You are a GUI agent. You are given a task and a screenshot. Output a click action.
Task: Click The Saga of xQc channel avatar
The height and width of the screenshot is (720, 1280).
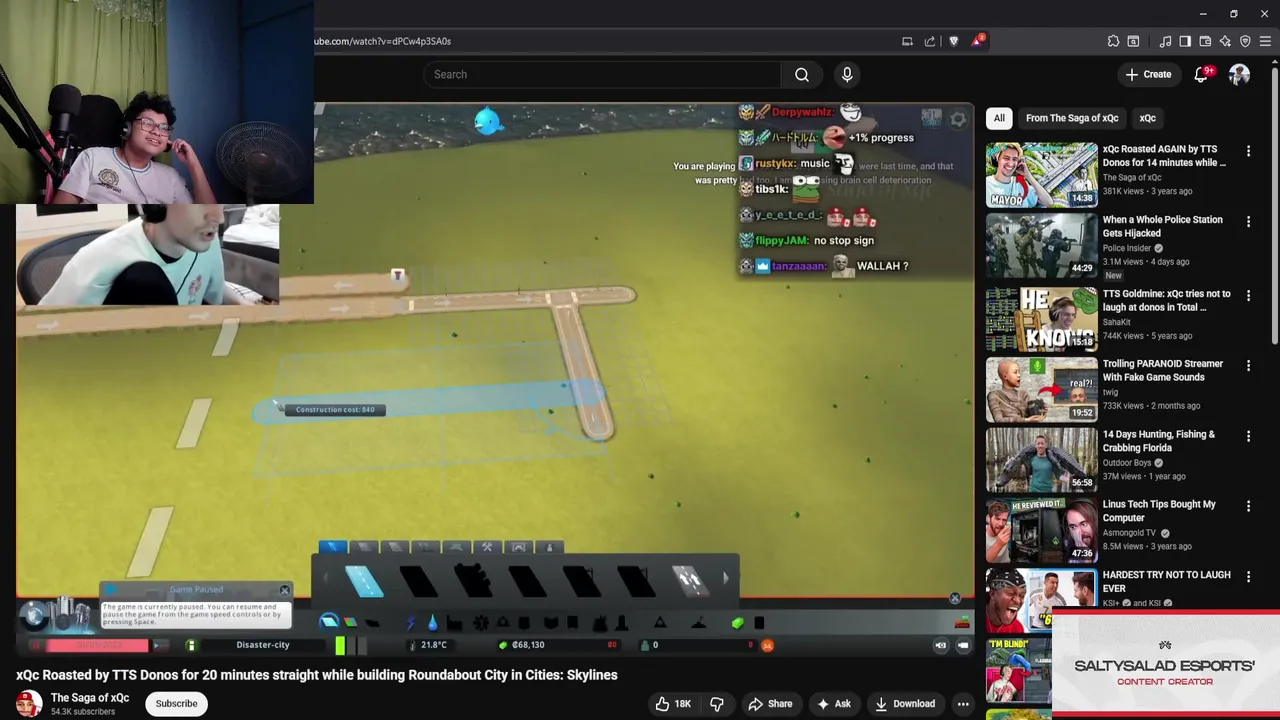29,704
